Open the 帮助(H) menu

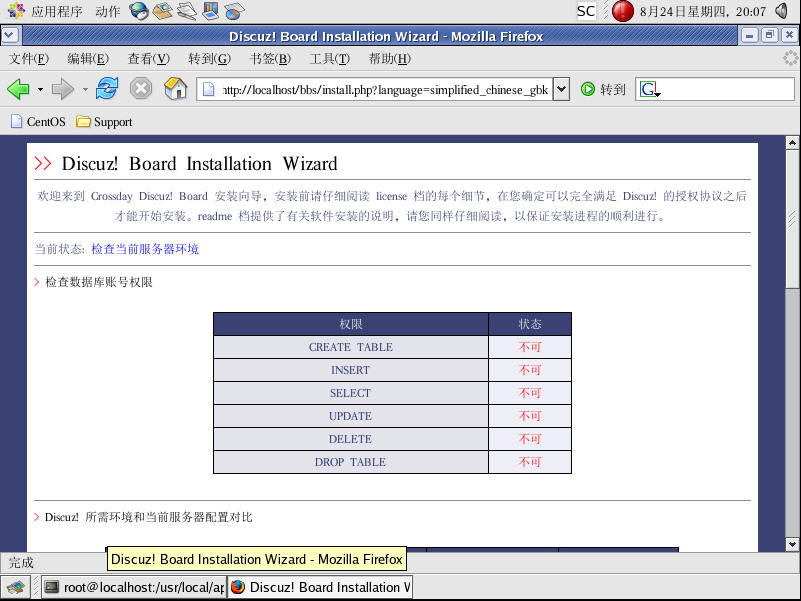click(390, 59)
